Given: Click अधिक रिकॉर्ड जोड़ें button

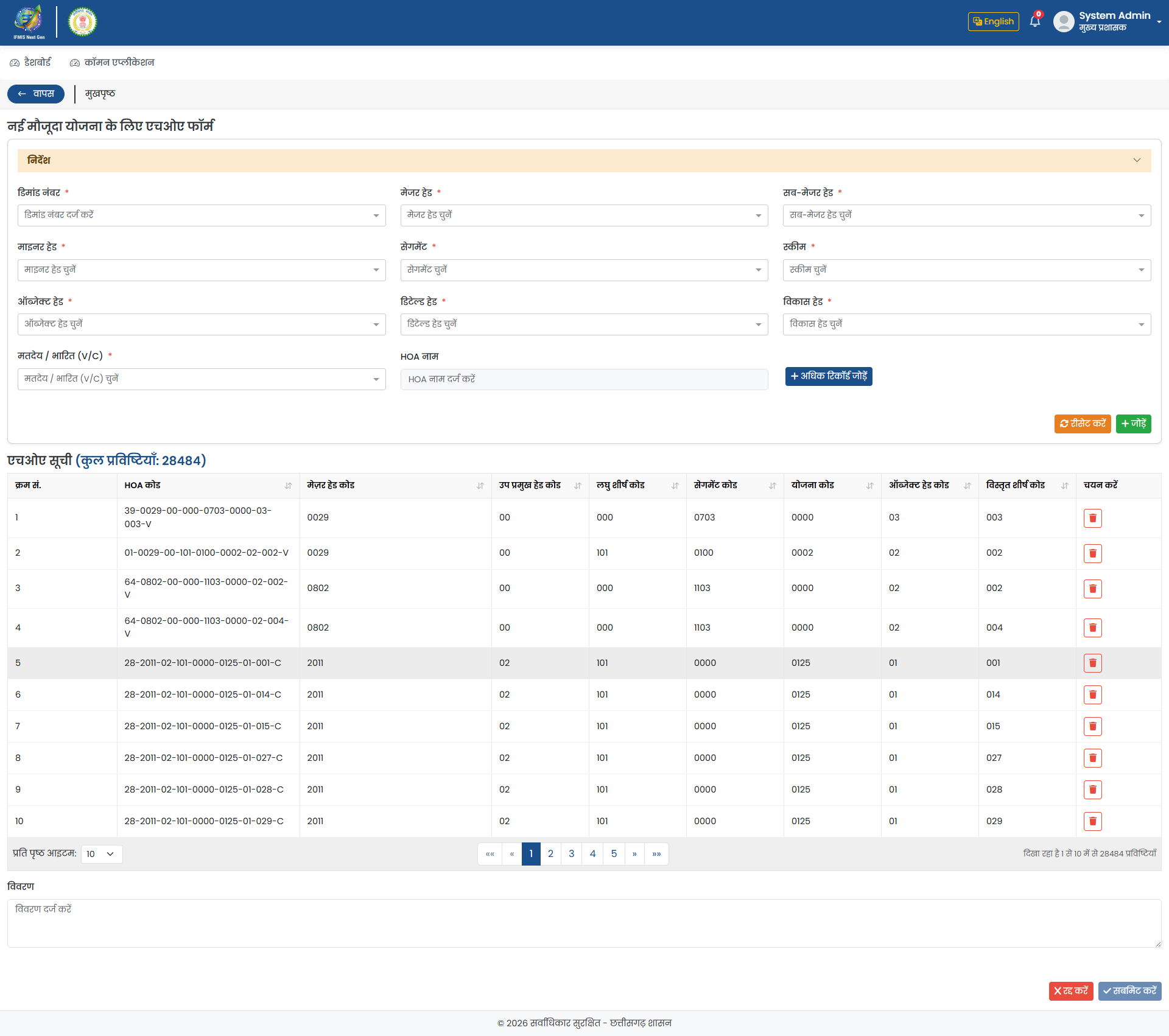Looking at the screenshot, I should [828, 376].
